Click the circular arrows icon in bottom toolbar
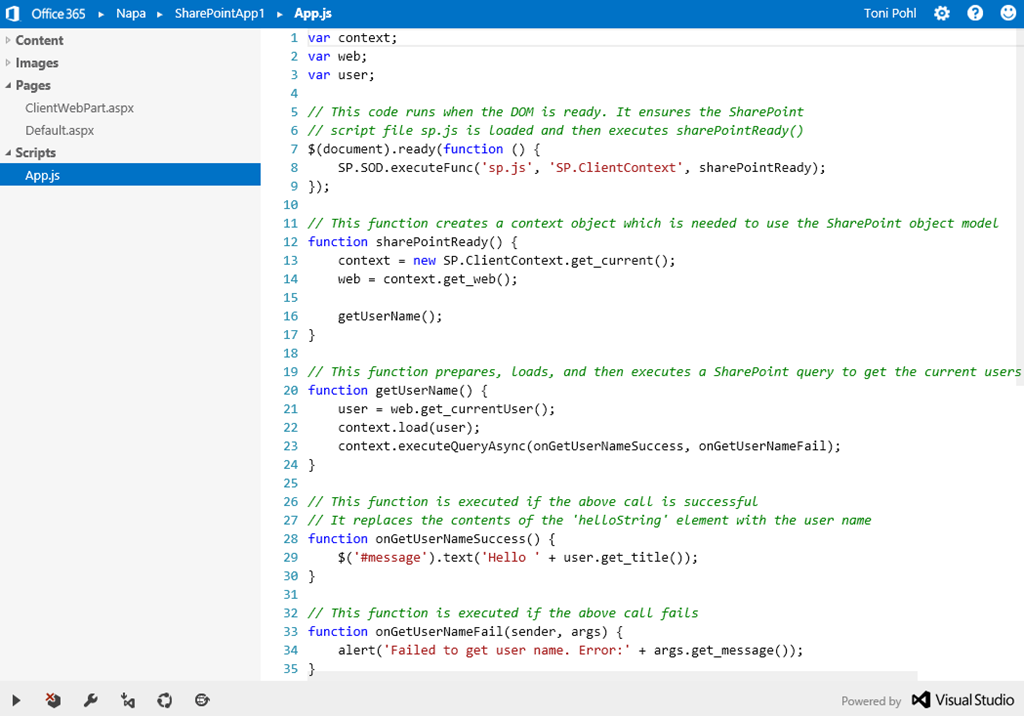Viewport: 1024px width, 716px height. tap(165, 701)
